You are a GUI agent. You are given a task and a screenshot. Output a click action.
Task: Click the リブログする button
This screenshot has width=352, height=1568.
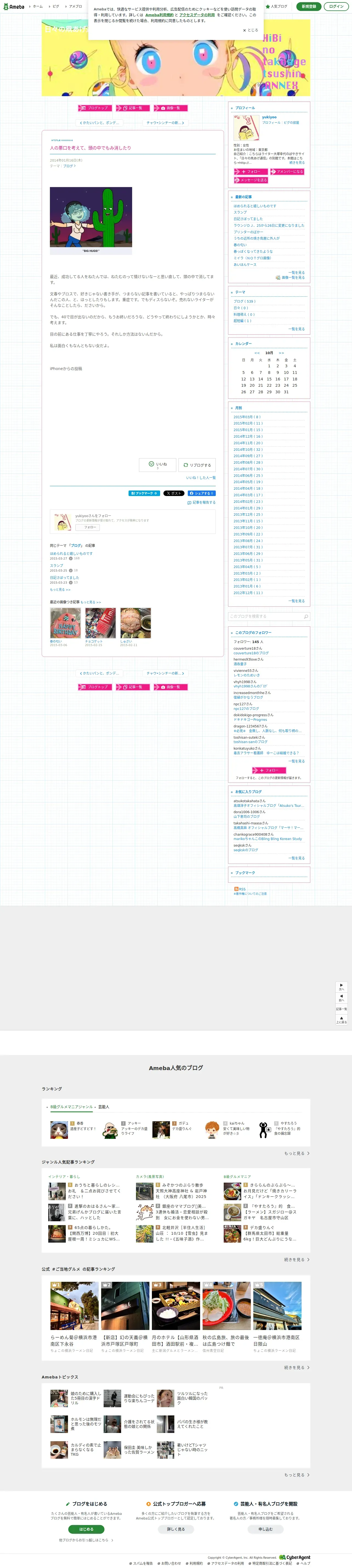[197, 465]
